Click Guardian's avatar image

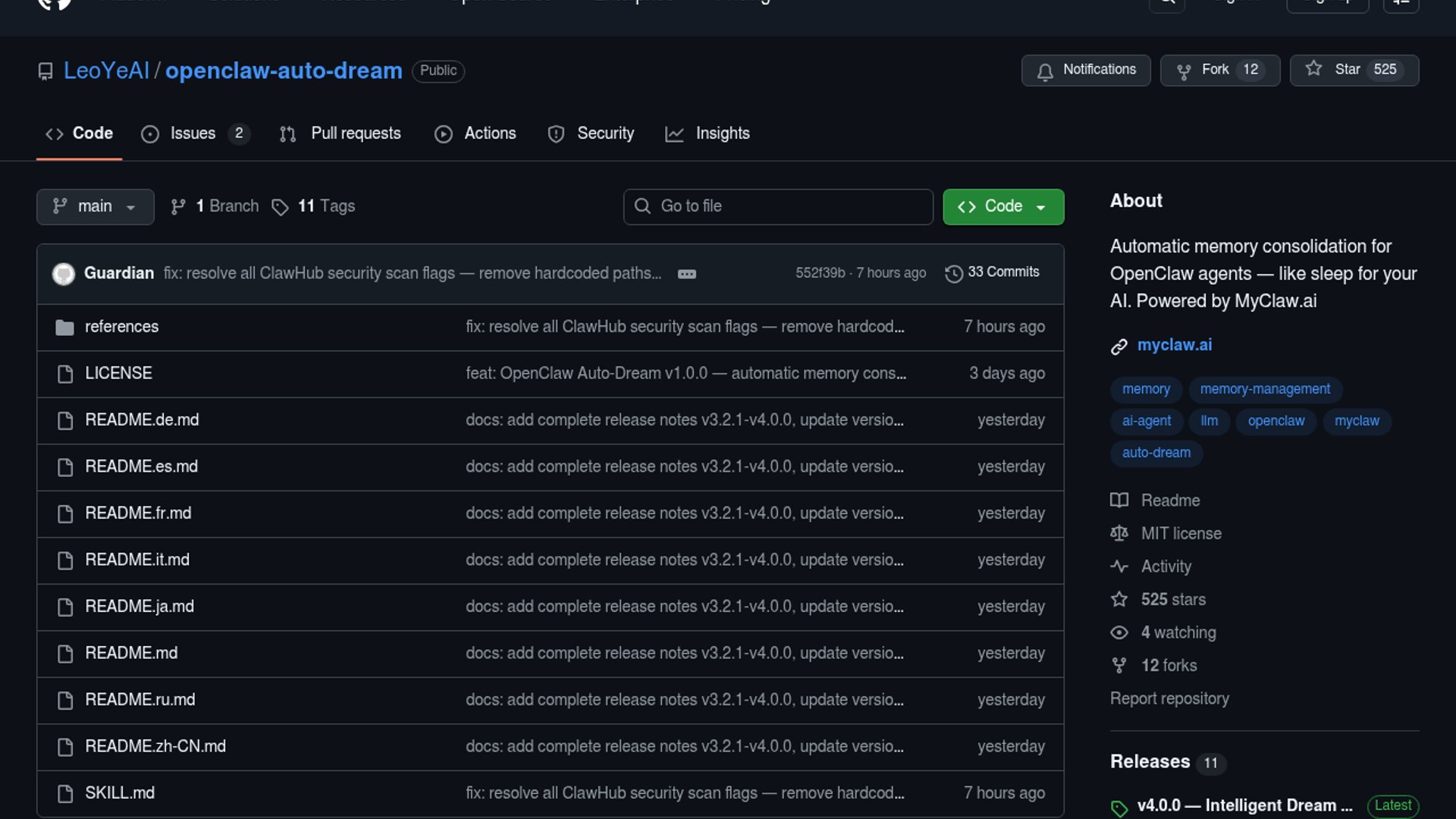[64, 273]
